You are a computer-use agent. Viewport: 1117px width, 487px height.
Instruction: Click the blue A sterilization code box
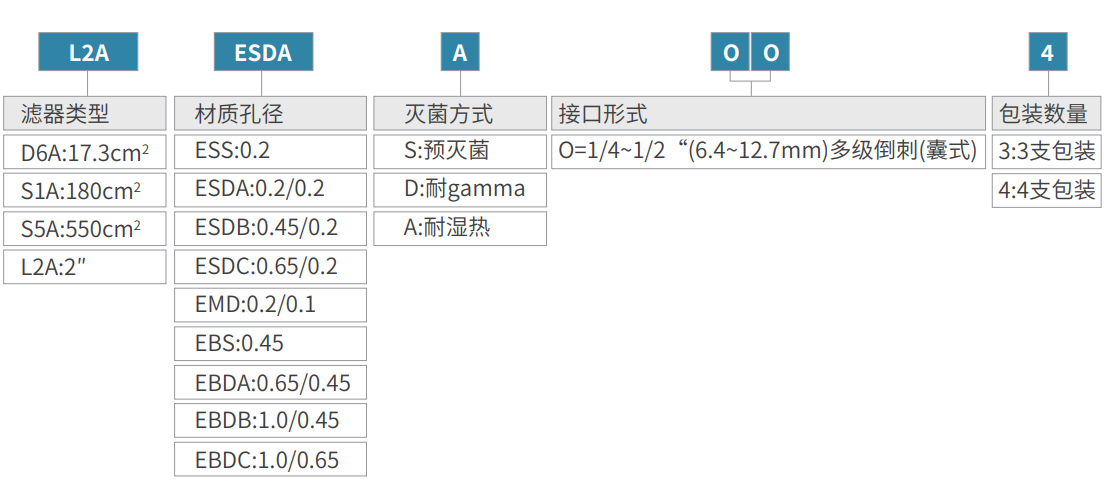pyautogui.click(x=460, y=52)
